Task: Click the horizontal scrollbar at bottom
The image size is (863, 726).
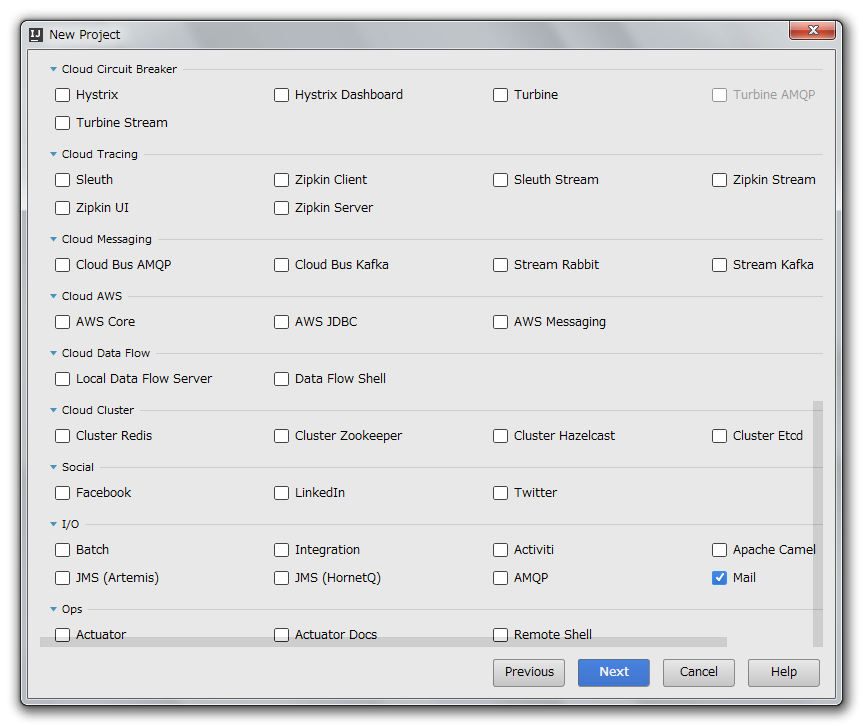Action: pyautogui.click(x=384, y=642)
